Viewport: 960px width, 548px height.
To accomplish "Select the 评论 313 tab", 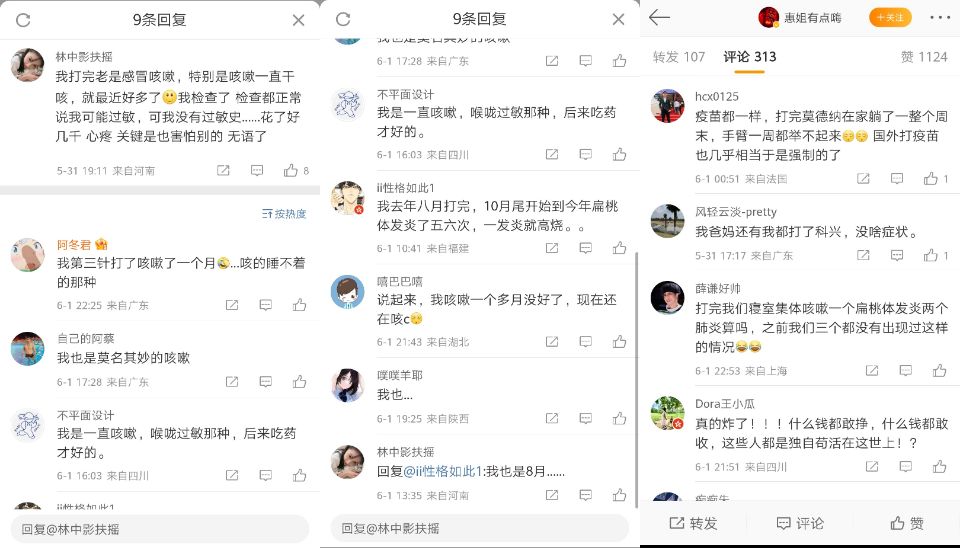I will click(x=749, y=57).
